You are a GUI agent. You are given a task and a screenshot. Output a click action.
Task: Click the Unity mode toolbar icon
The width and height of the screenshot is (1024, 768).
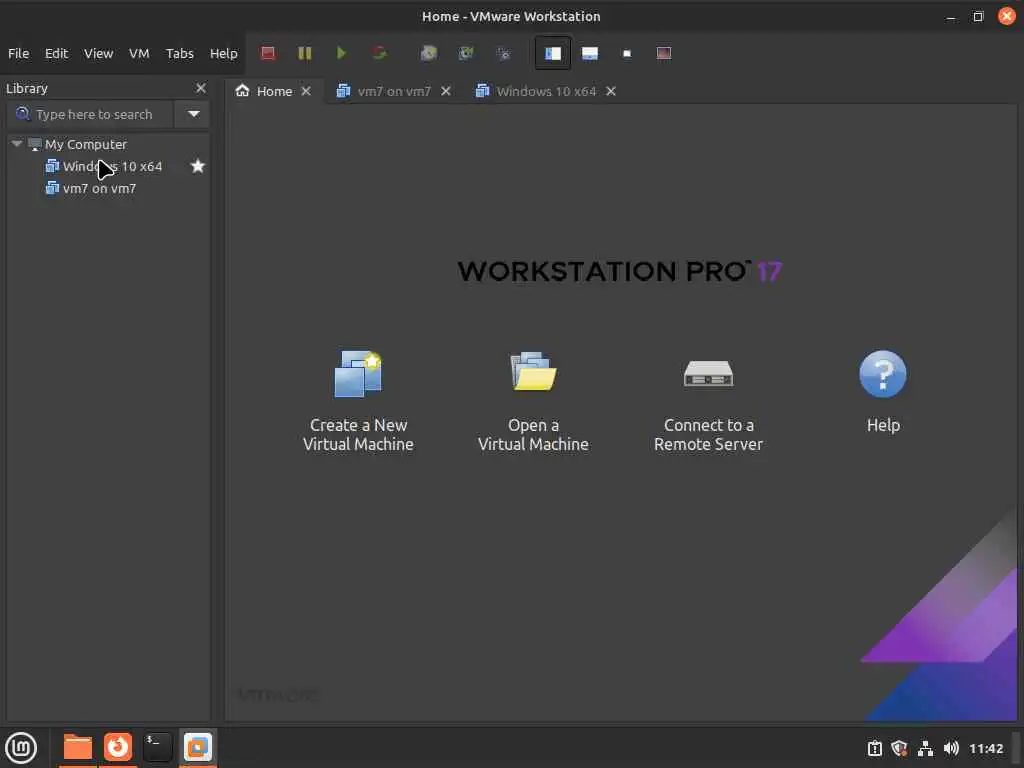tap(664, 53)
